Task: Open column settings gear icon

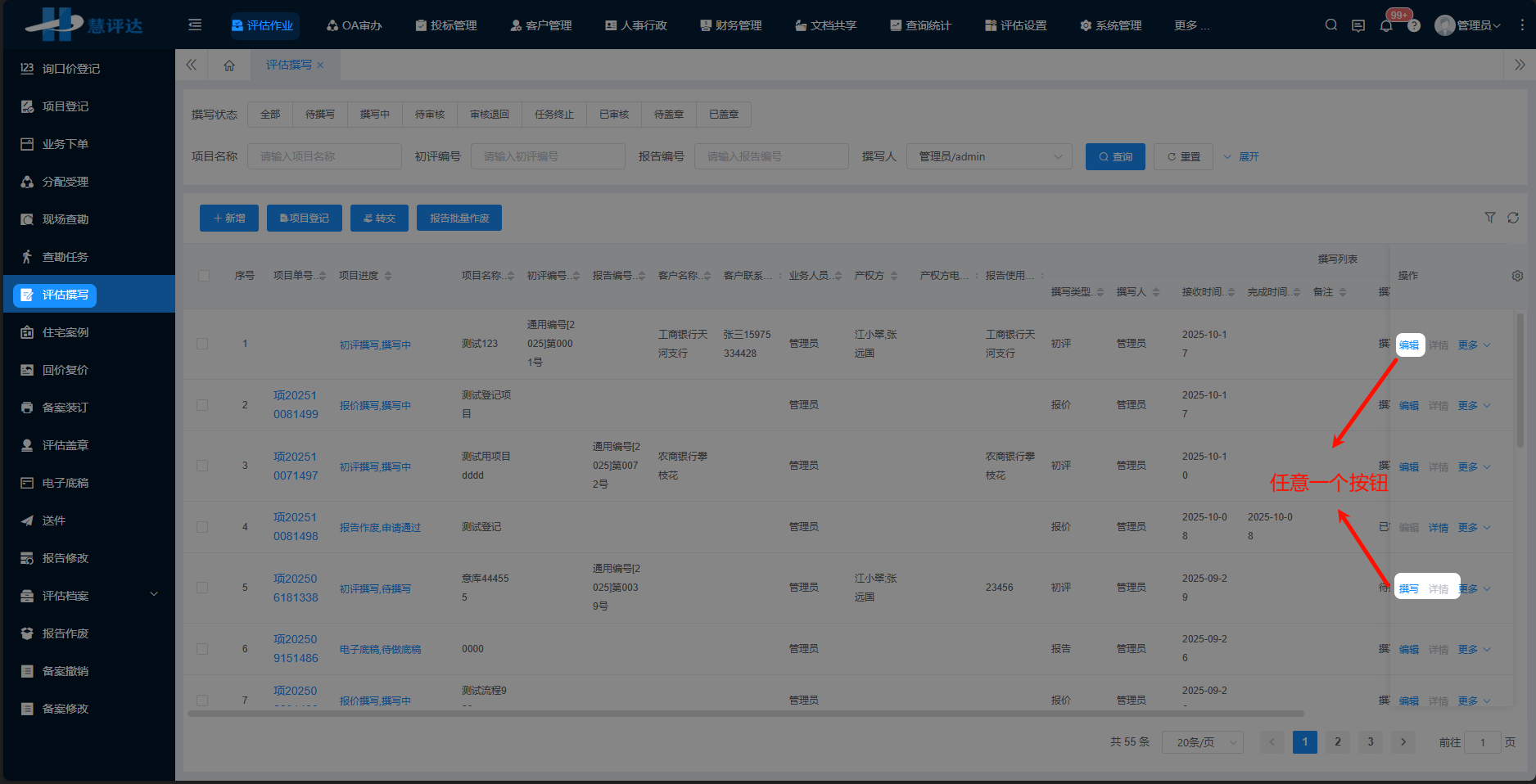Action: tap(1517, 276)
